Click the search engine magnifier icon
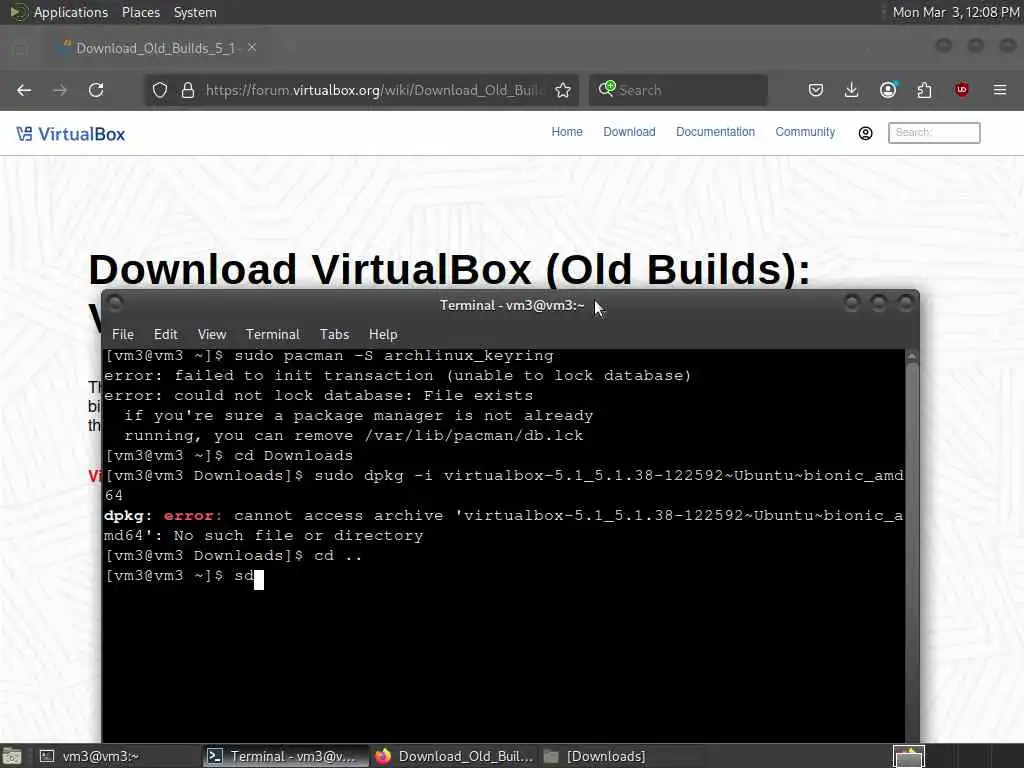 607,89
